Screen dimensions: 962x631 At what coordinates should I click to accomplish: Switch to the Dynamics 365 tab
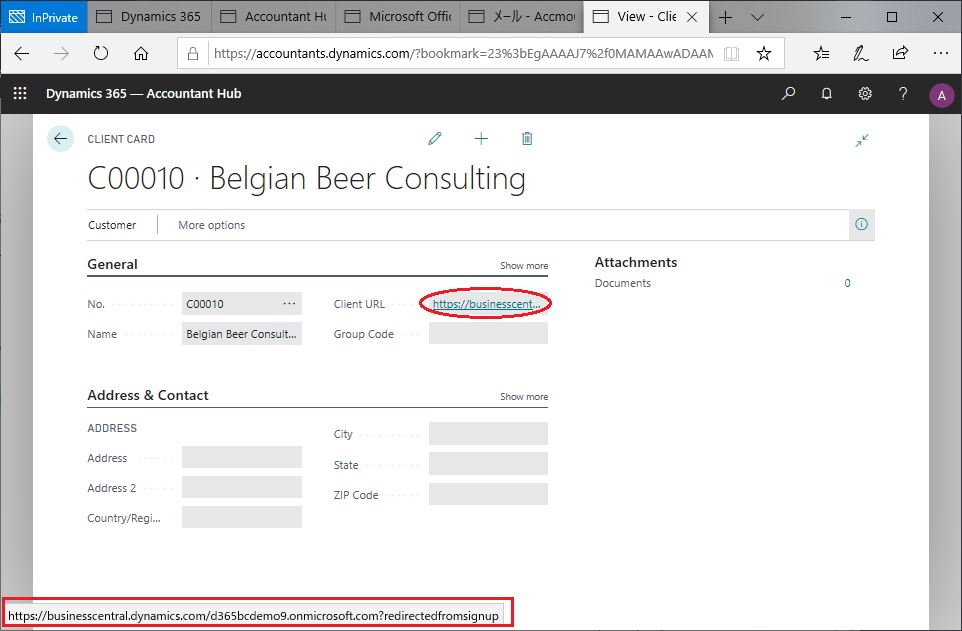click(x=150, y=17)
